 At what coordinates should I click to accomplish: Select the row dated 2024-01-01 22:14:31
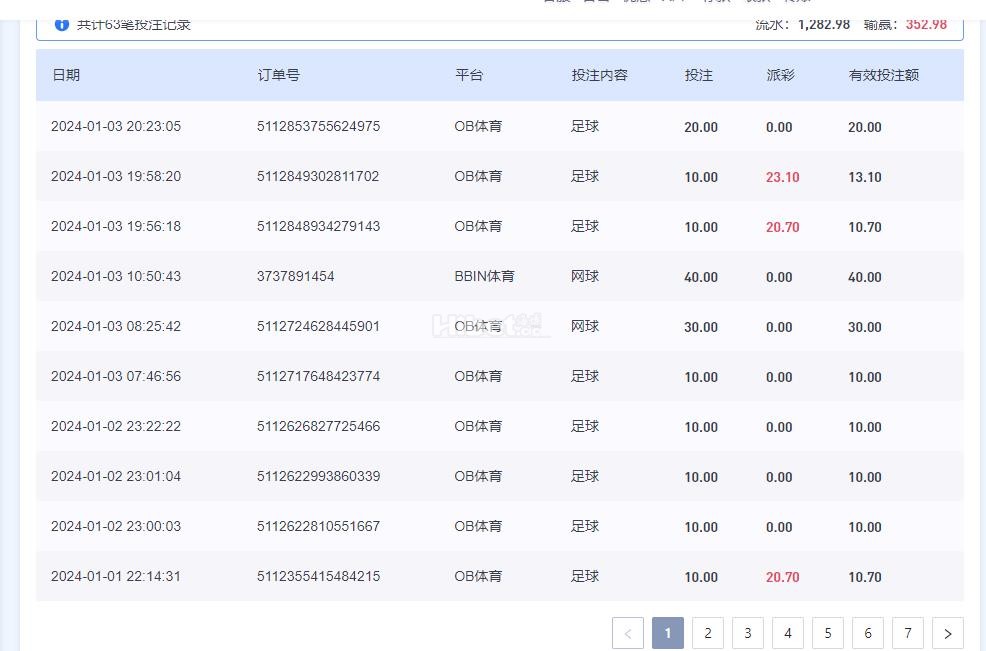point(116,577)
